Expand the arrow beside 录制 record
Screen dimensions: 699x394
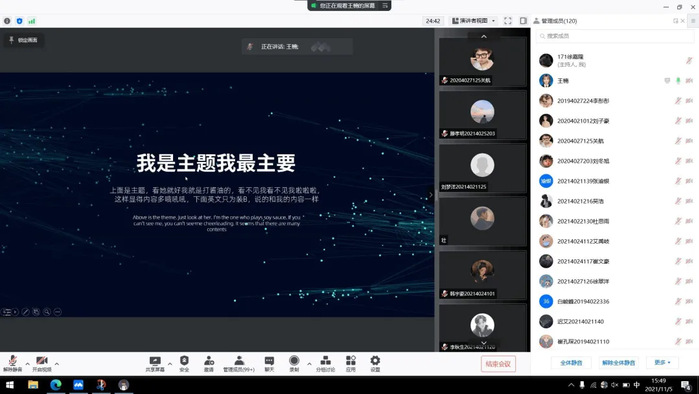point(309,364)
